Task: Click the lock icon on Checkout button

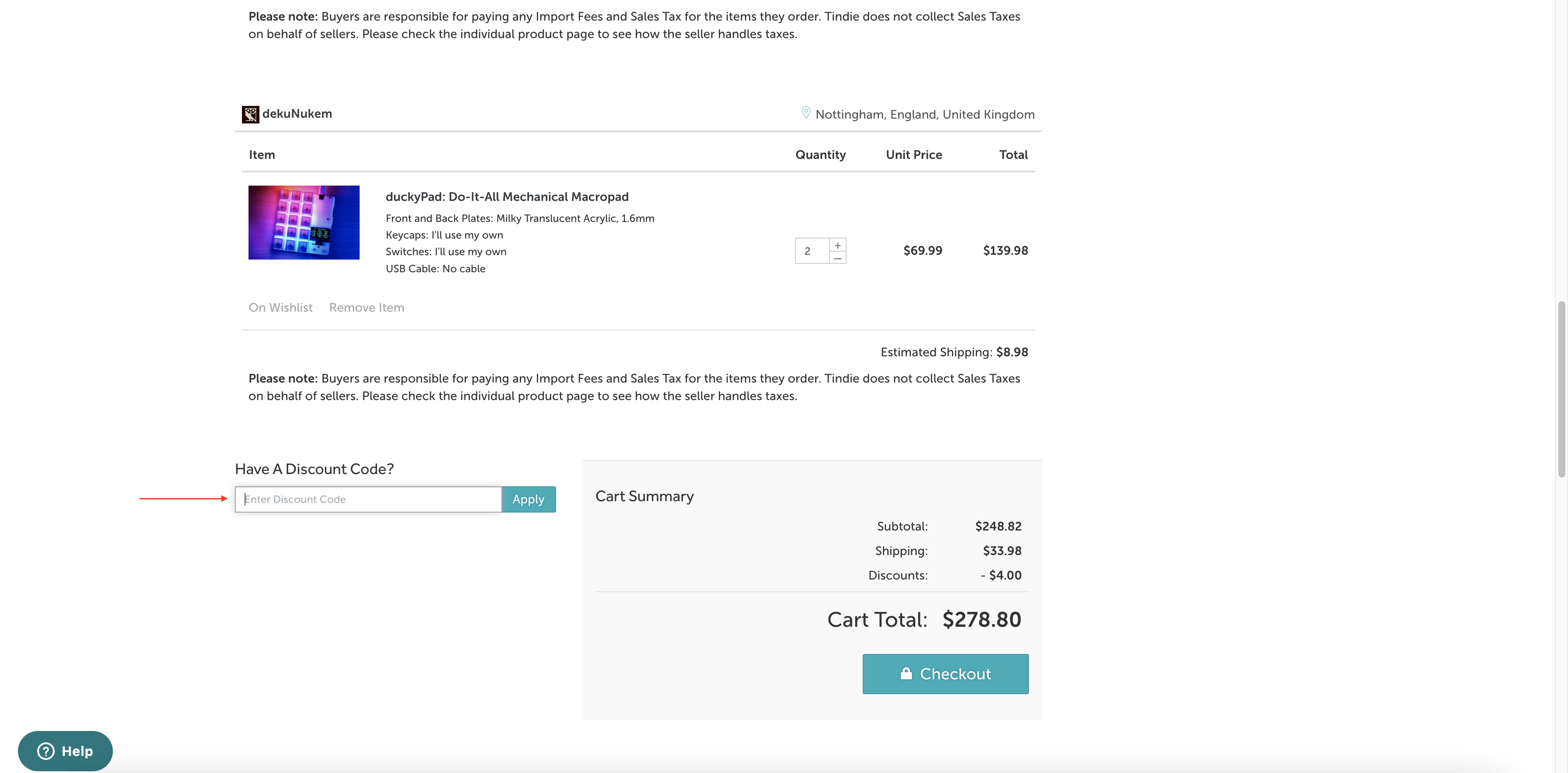Action: click(906, 673)
